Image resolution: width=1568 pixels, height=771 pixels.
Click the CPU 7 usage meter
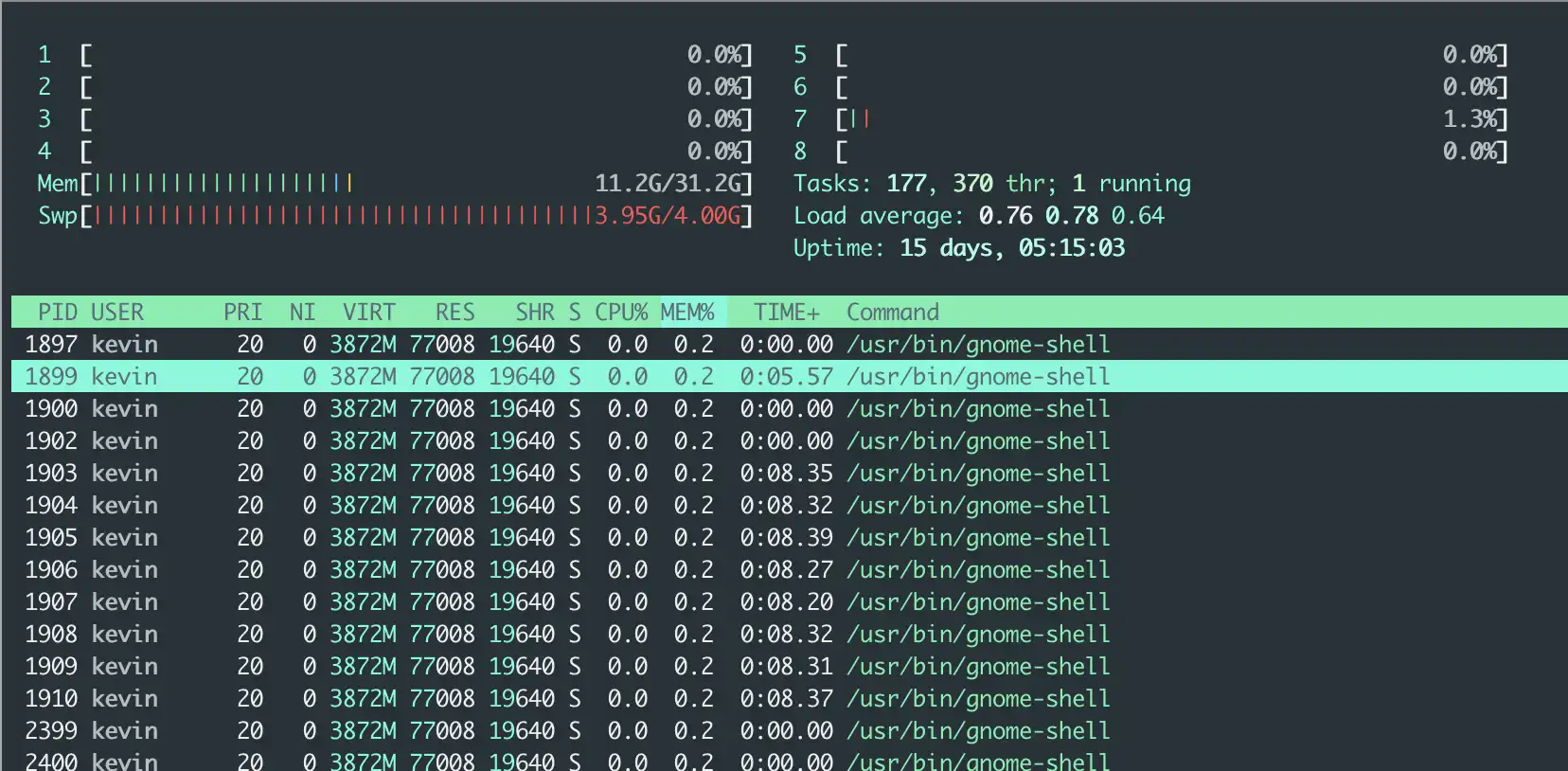point(1150,119)
